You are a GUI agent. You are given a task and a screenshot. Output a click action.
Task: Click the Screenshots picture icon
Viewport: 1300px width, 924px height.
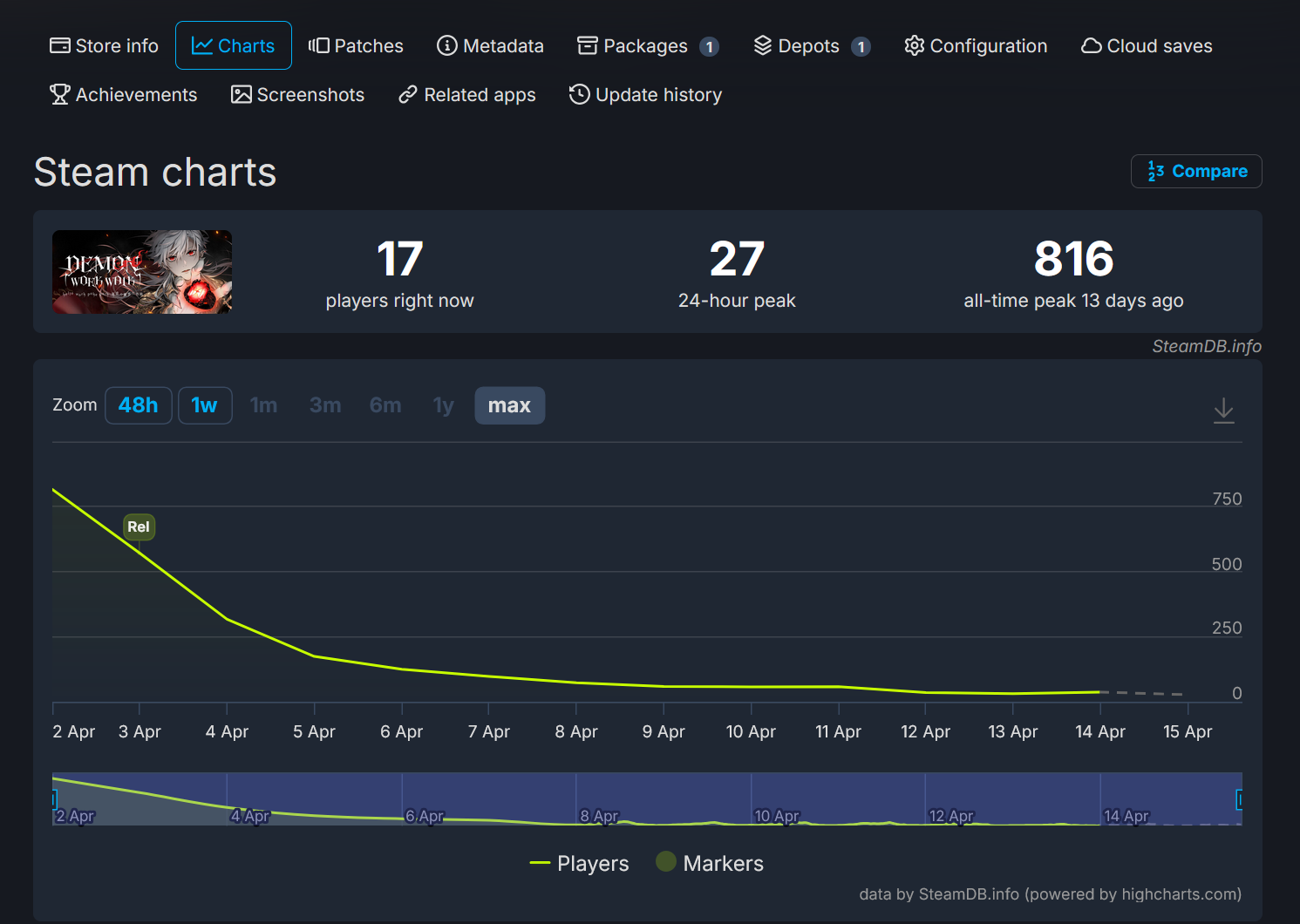[241, 95]
